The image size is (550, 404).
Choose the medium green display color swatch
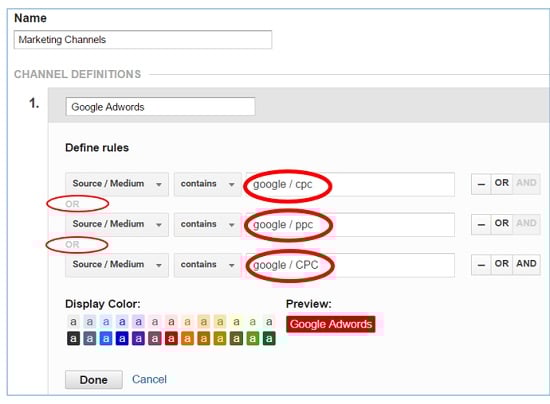pos(253,339)
